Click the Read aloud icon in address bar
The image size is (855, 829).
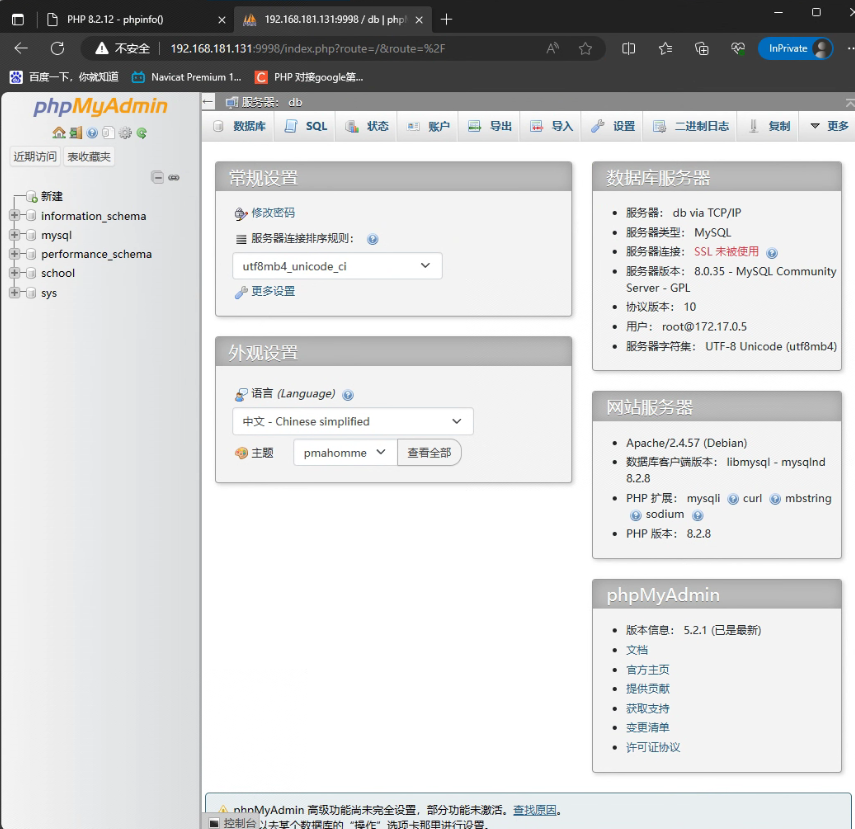tap(552, 49)
